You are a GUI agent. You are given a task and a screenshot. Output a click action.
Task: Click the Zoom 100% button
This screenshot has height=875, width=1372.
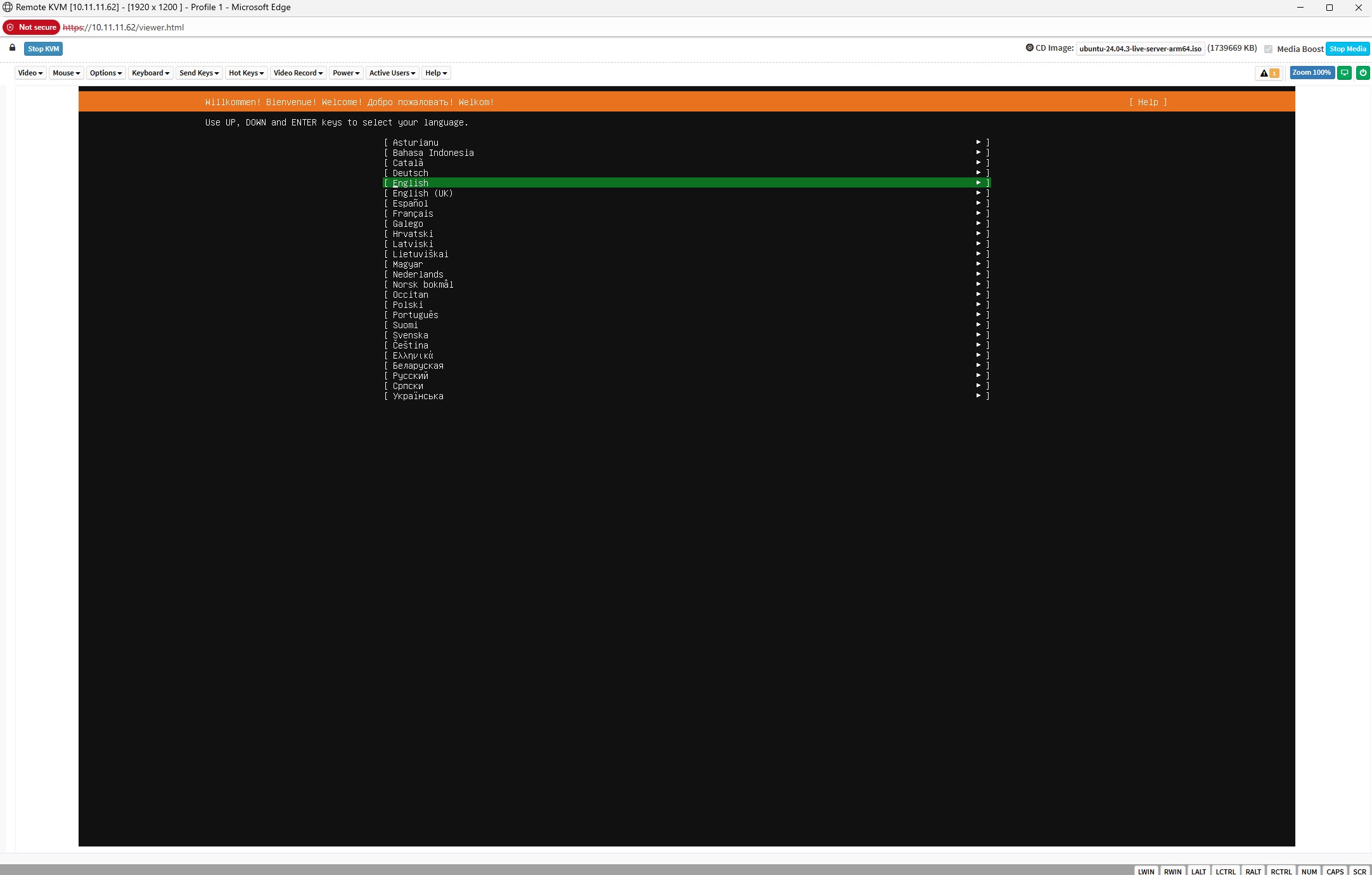pos(1311,73)
